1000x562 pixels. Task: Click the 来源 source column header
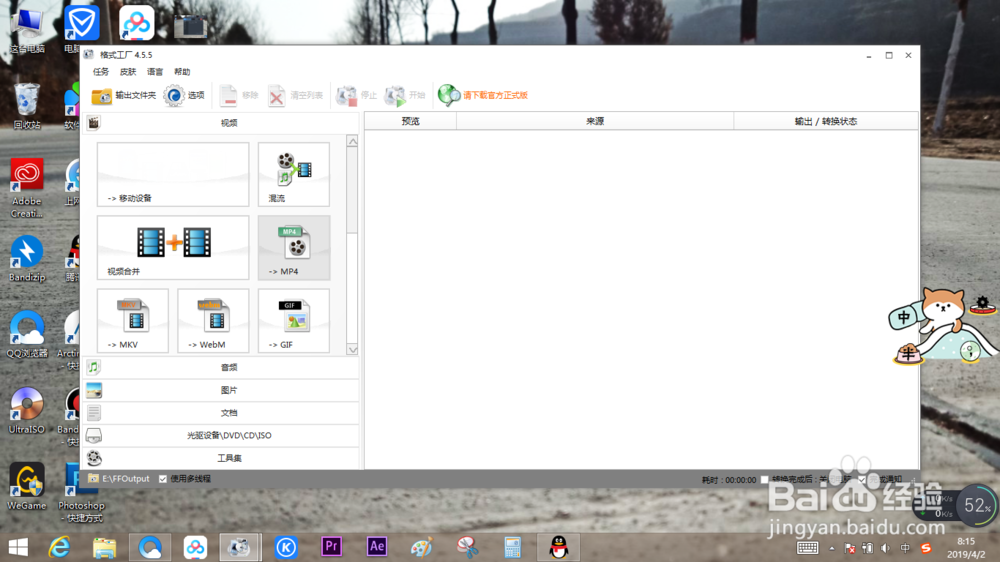point(595,121)
